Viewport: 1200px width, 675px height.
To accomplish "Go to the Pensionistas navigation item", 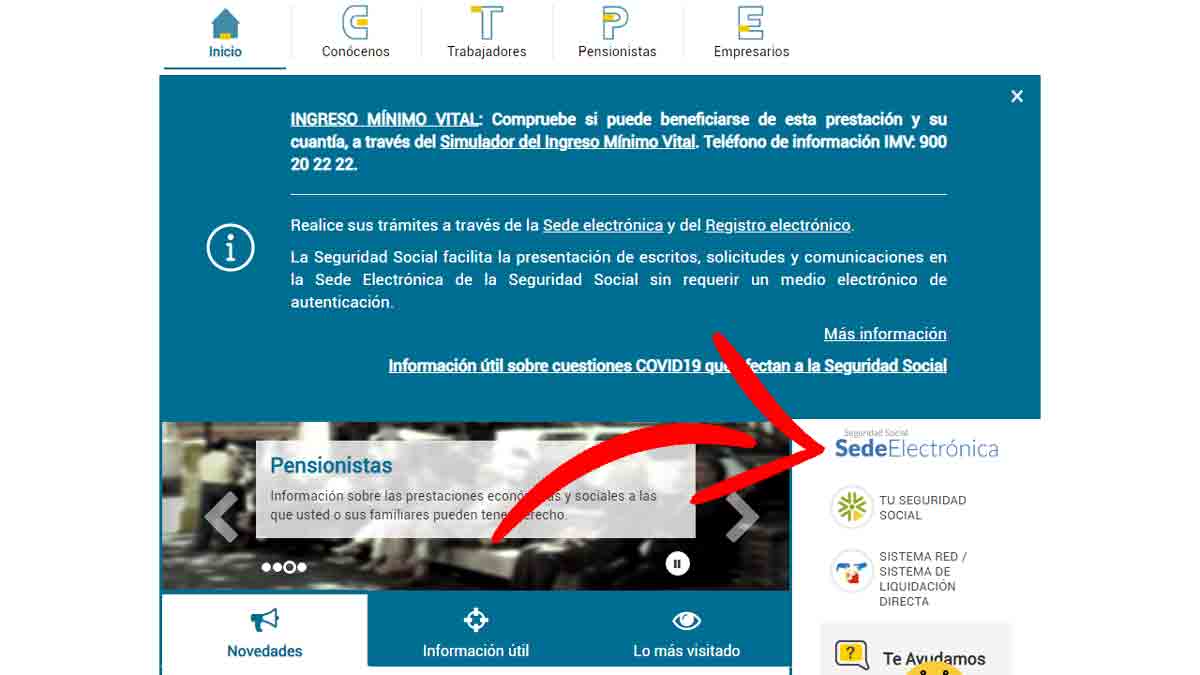I will click(616, 24).
